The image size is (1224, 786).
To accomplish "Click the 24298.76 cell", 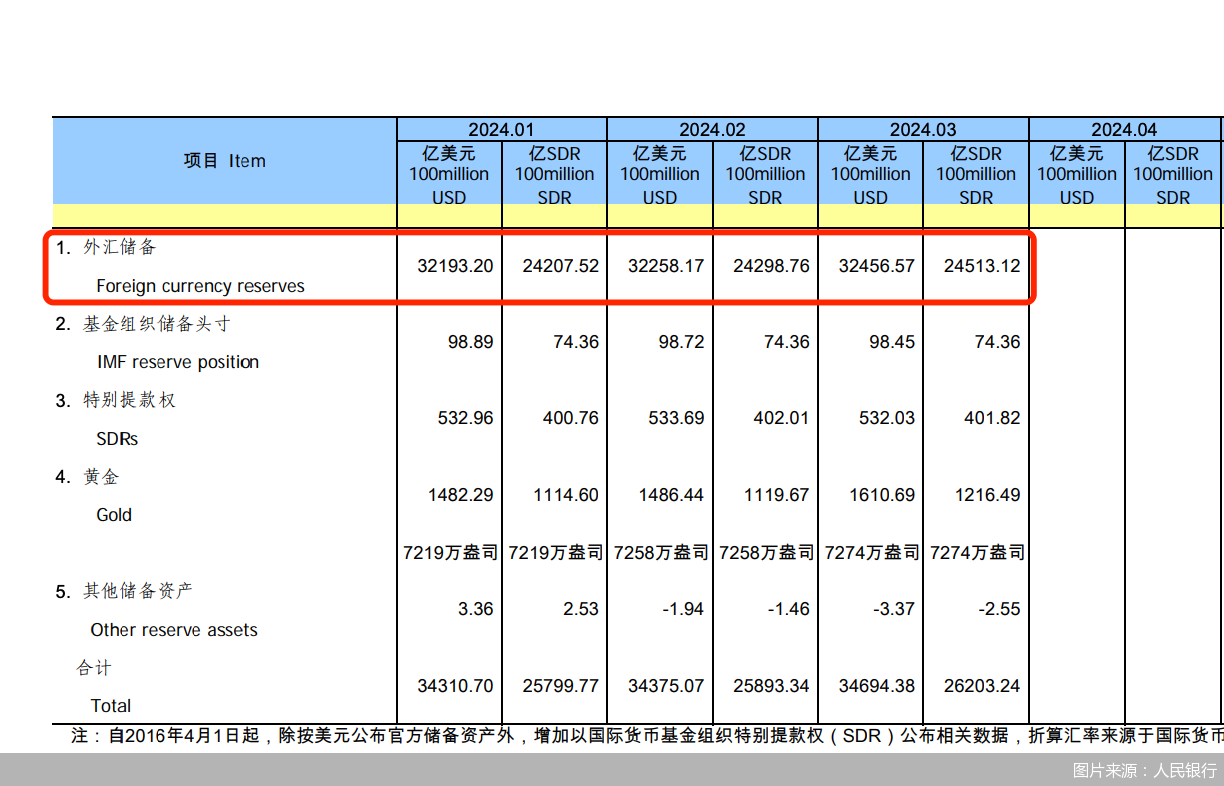I will click(771, 266).
